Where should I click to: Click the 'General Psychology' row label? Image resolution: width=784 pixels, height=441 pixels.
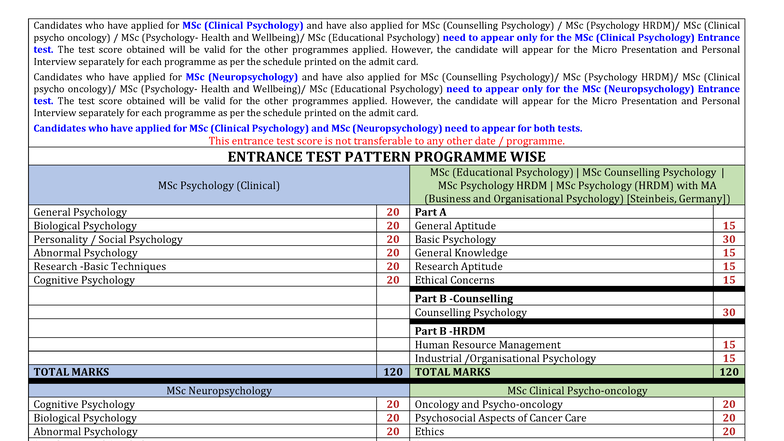click(x=80, y=212)
